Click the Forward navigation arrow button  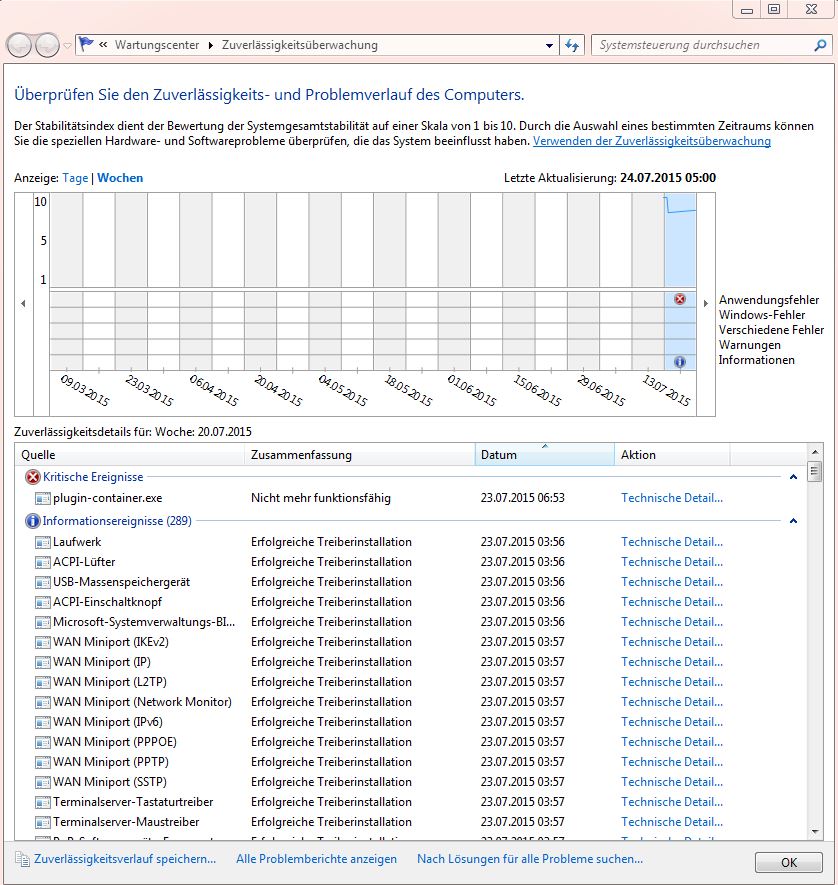pyautogui.click(x=47, y=45)
